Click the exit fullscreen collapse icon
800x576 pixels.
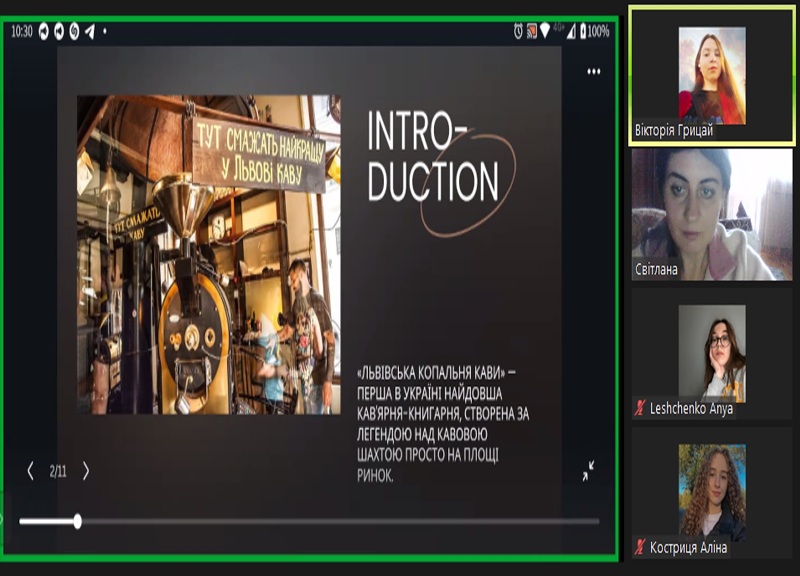(588, 471)
